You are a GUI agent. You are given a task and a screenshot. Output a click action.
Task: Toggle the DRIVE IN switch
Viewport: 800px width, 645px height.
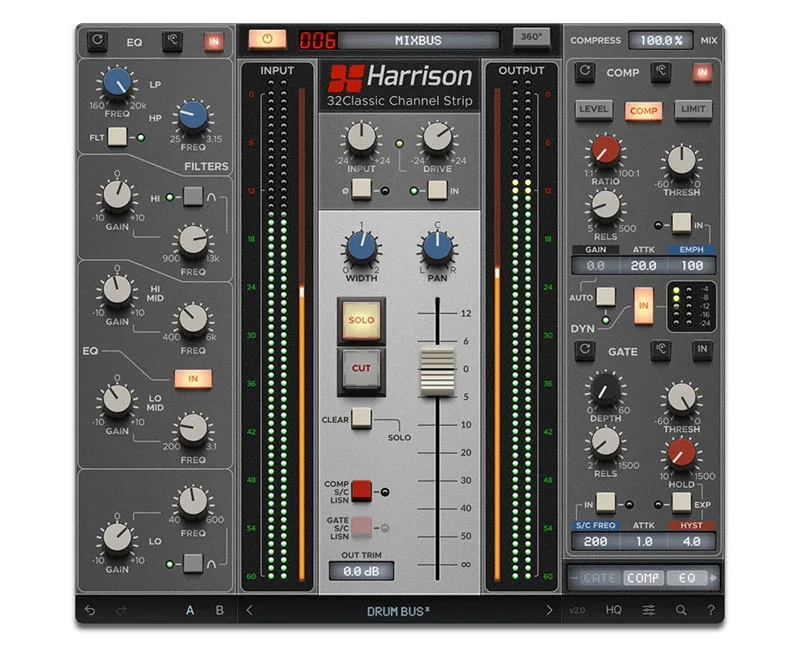[437, 190]
